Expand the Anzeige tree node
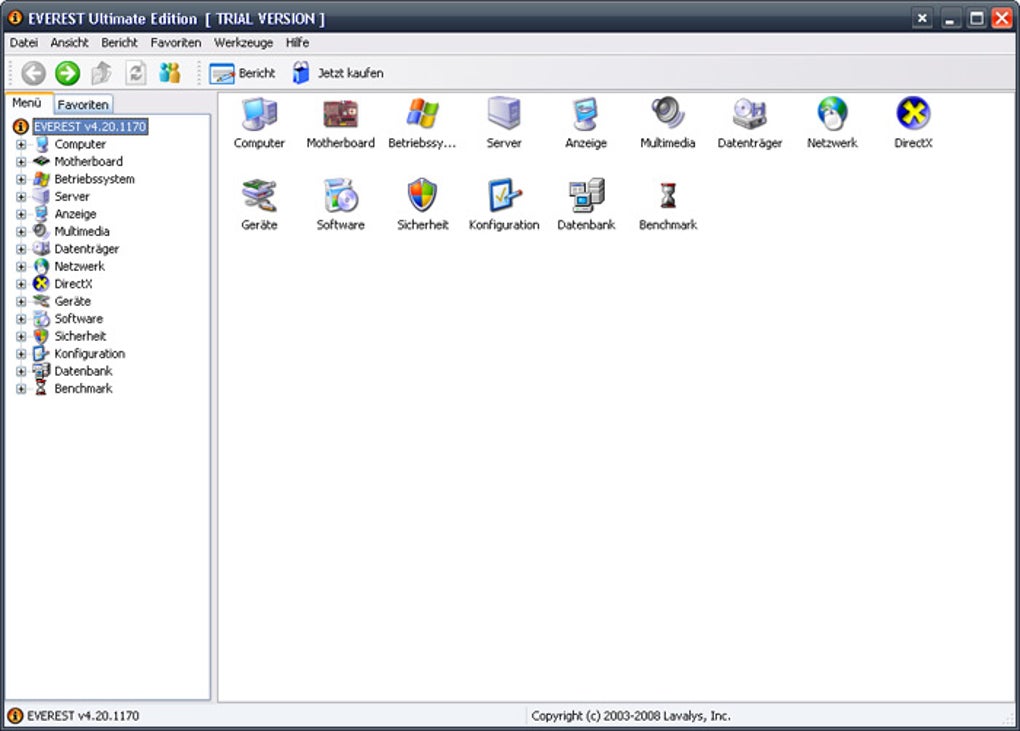 click(21, 215)
